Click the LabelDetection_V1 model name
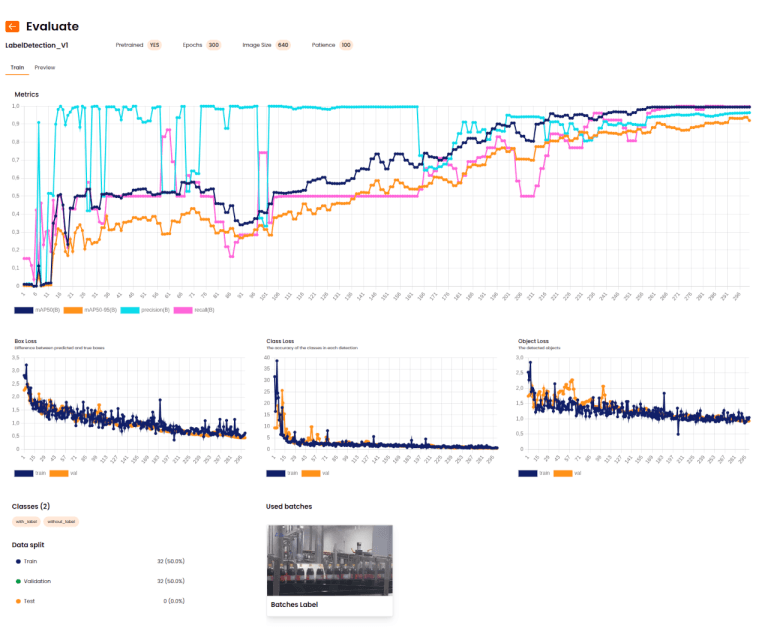Screen dimensions: 768x634 (x=37, y=46)
